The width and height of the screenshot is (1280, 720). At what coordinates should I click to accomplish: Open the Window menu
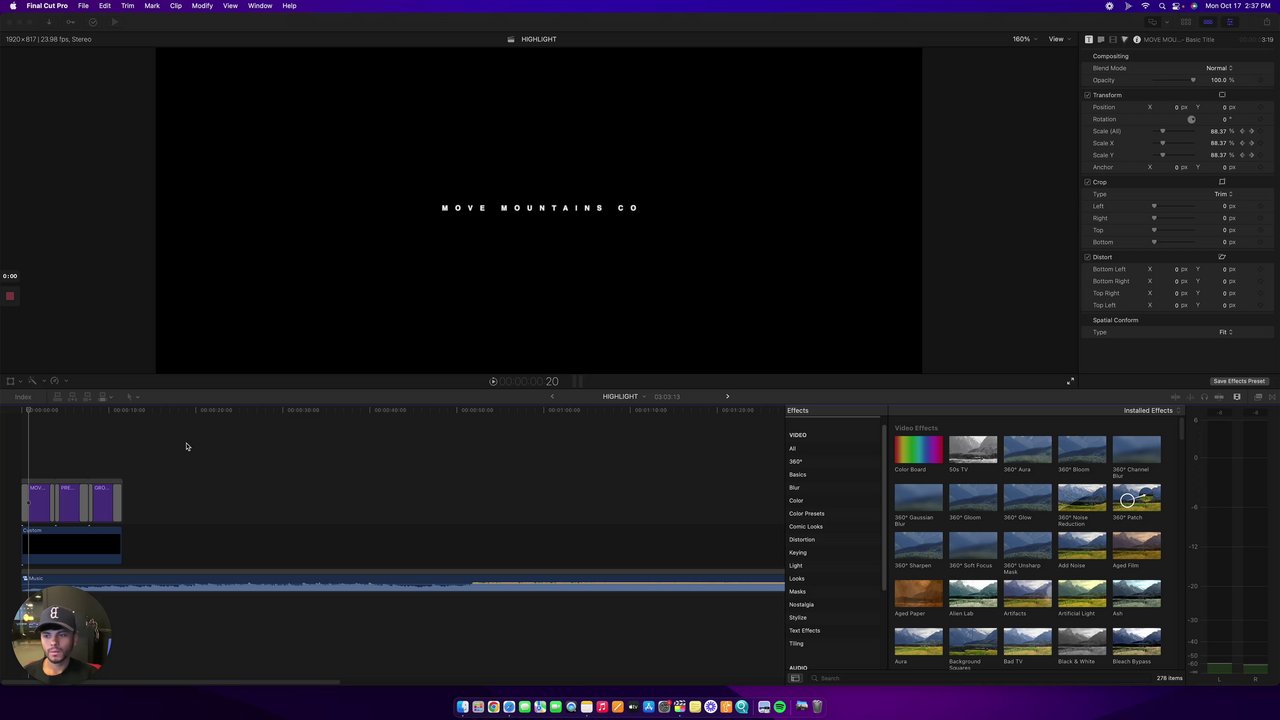260,6
